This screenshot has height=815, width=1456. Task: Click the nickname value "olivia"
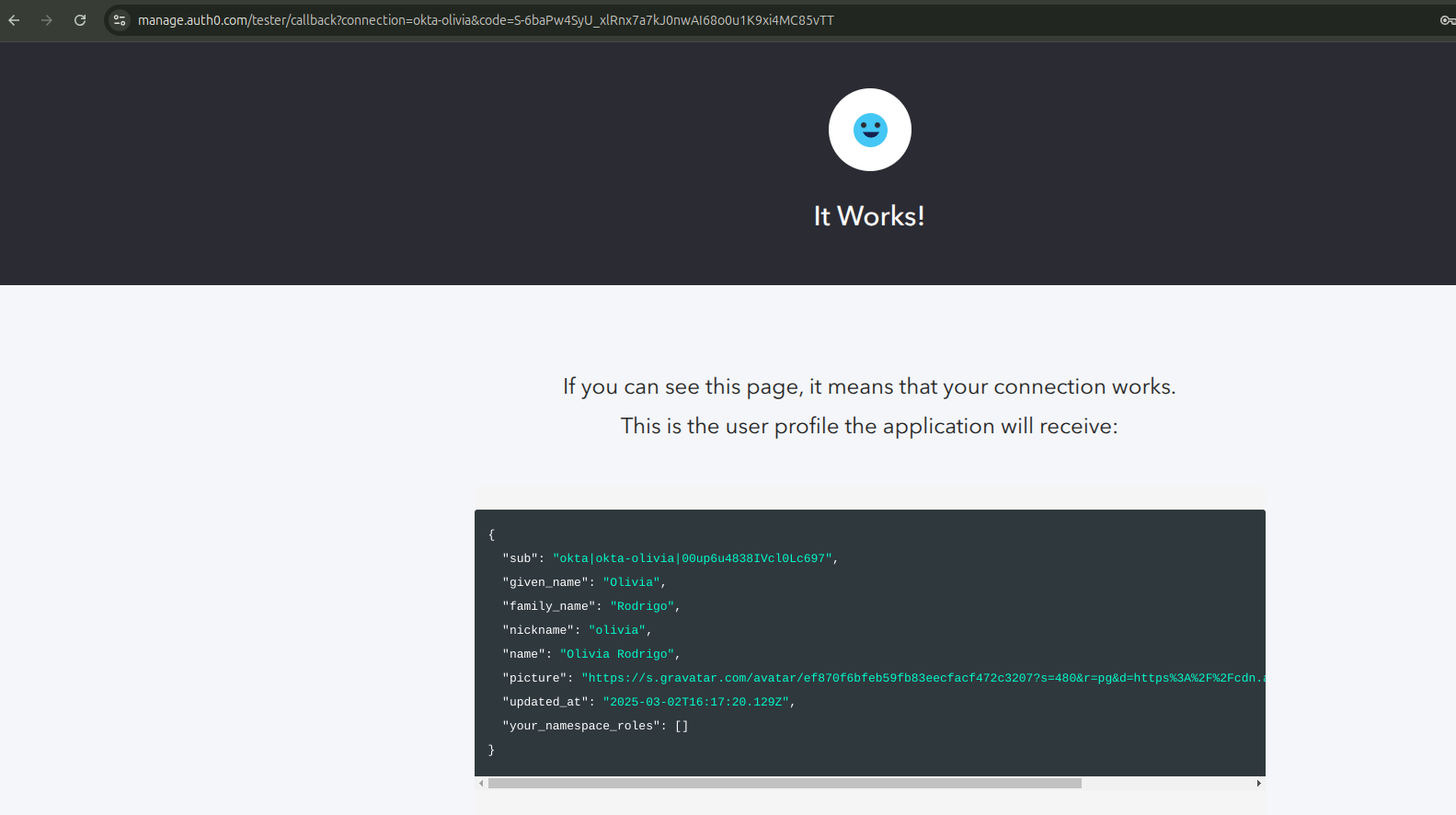617,630
